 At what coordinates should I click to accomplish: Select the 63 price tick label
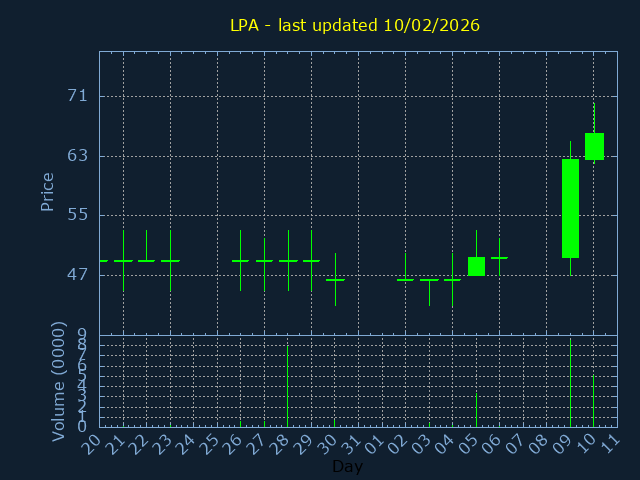77,155
